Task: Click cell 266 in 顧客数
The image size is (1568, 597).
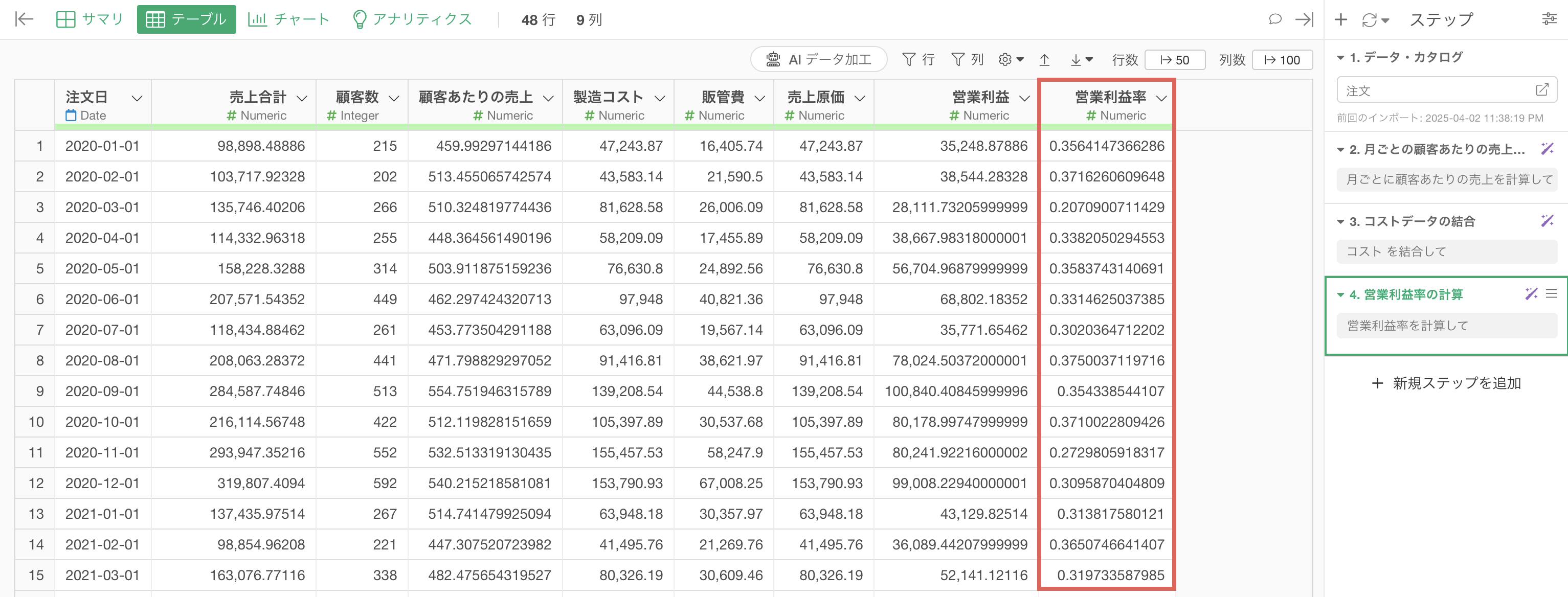Action: [x=362, y=208]
